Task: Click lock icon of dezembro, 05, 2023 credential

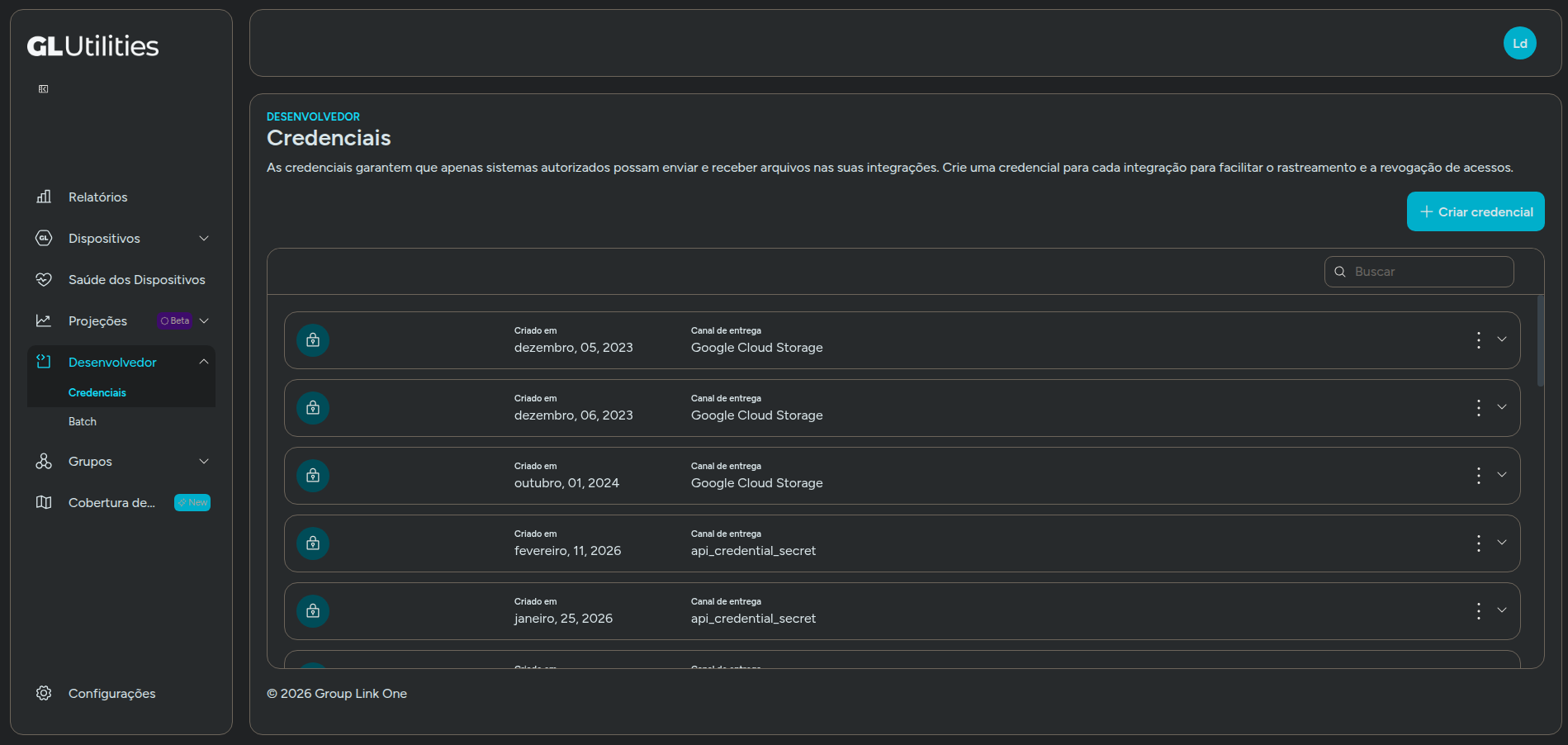Action: (x=313, y=340)
